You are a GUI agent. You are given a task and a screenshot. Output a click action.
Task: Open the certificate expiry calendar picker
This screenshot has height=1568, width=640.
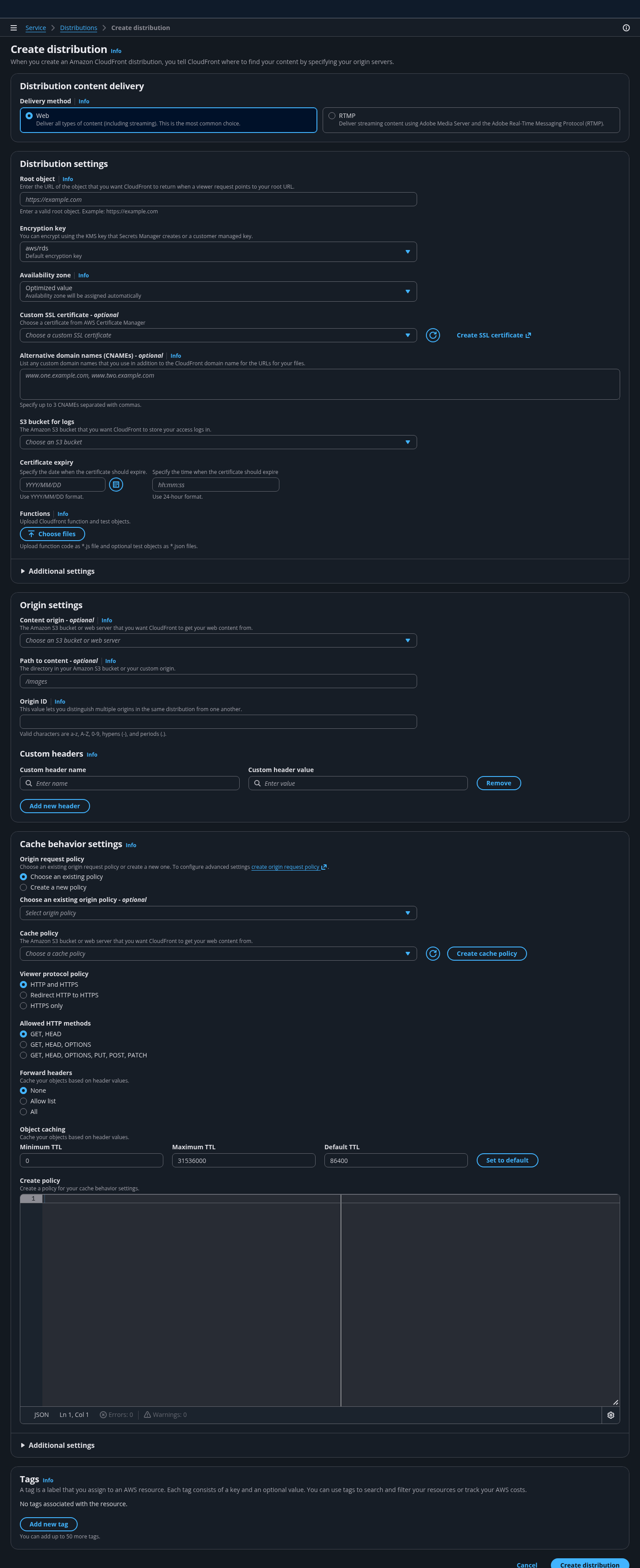[x=116, y=485]
